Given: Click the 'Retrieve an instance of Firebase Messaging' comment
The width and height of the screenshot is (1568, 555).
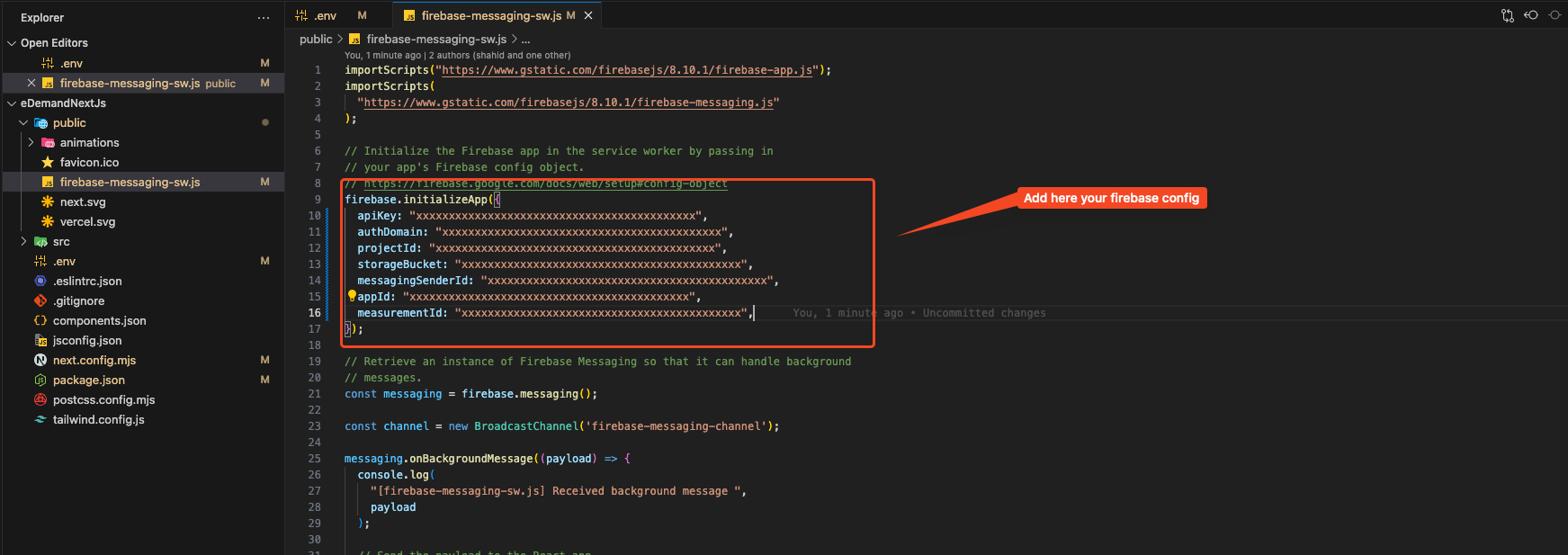Looking at the screenshot, I should point(597,362).
